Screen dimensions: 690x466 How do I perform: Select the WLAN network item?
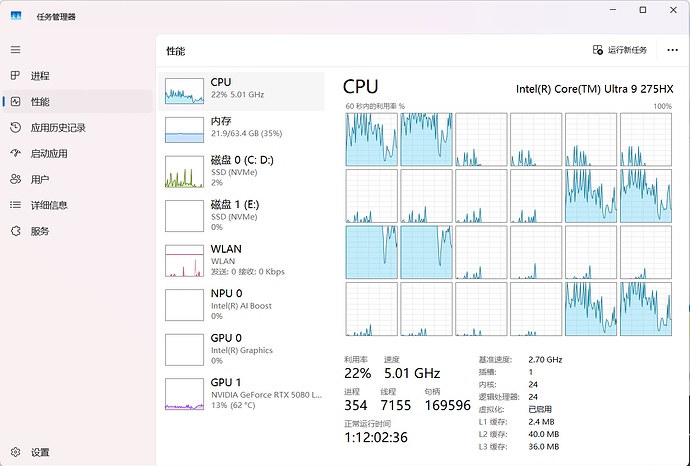243,259
